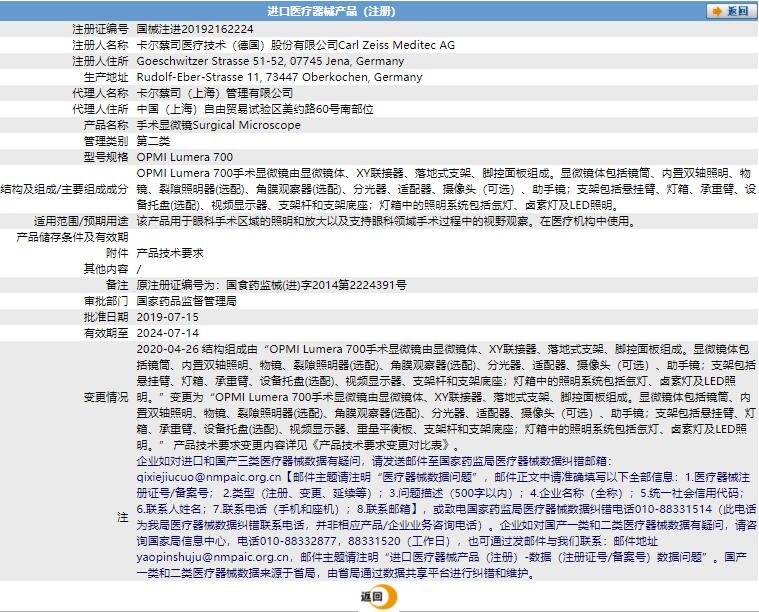This screenshot has width=759, height=612.
Task: Click the agent name 卡尔蔡司（上海）管理有限公司
Action: 214,93
